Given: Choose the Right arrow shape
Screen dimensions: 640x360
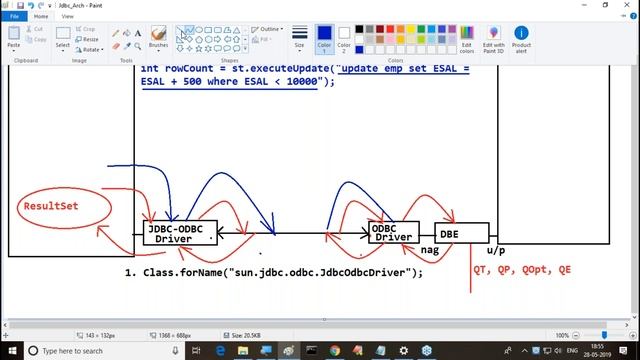Looking at the screenshot, I should click(218, 40).
